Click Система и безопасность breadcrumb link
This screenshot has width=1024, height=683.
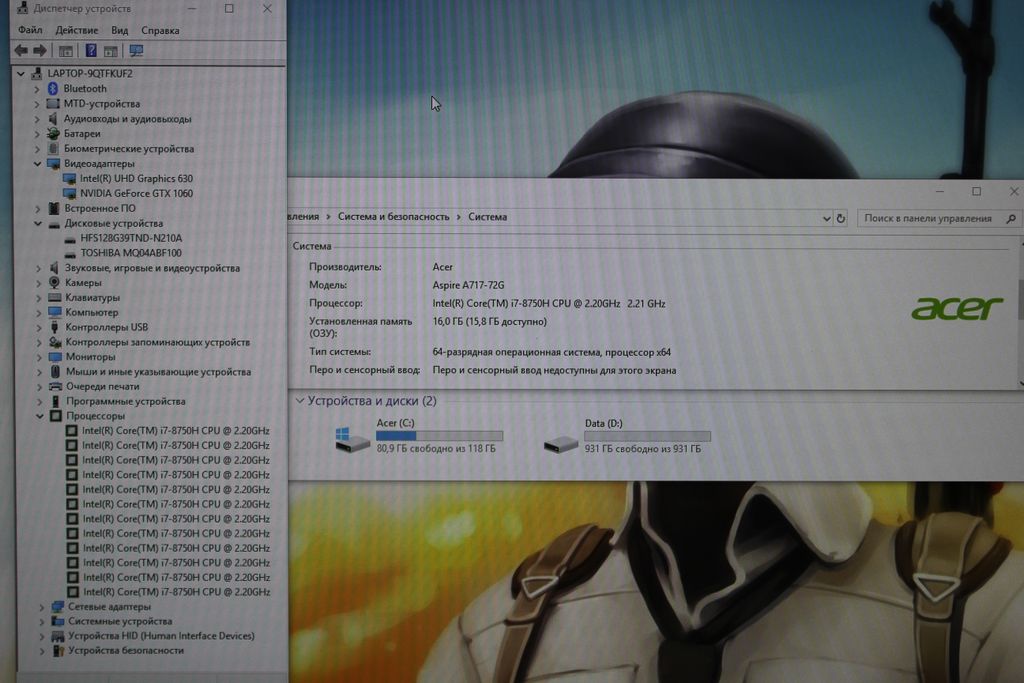click(393, 217)
